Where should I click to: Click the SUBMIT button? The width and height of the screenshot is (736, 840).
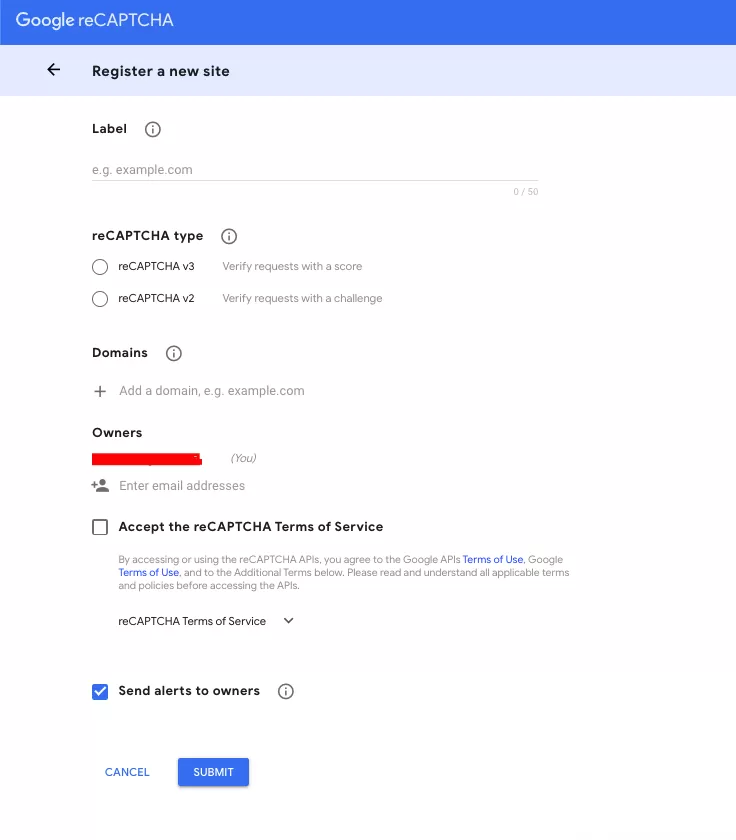213,772
